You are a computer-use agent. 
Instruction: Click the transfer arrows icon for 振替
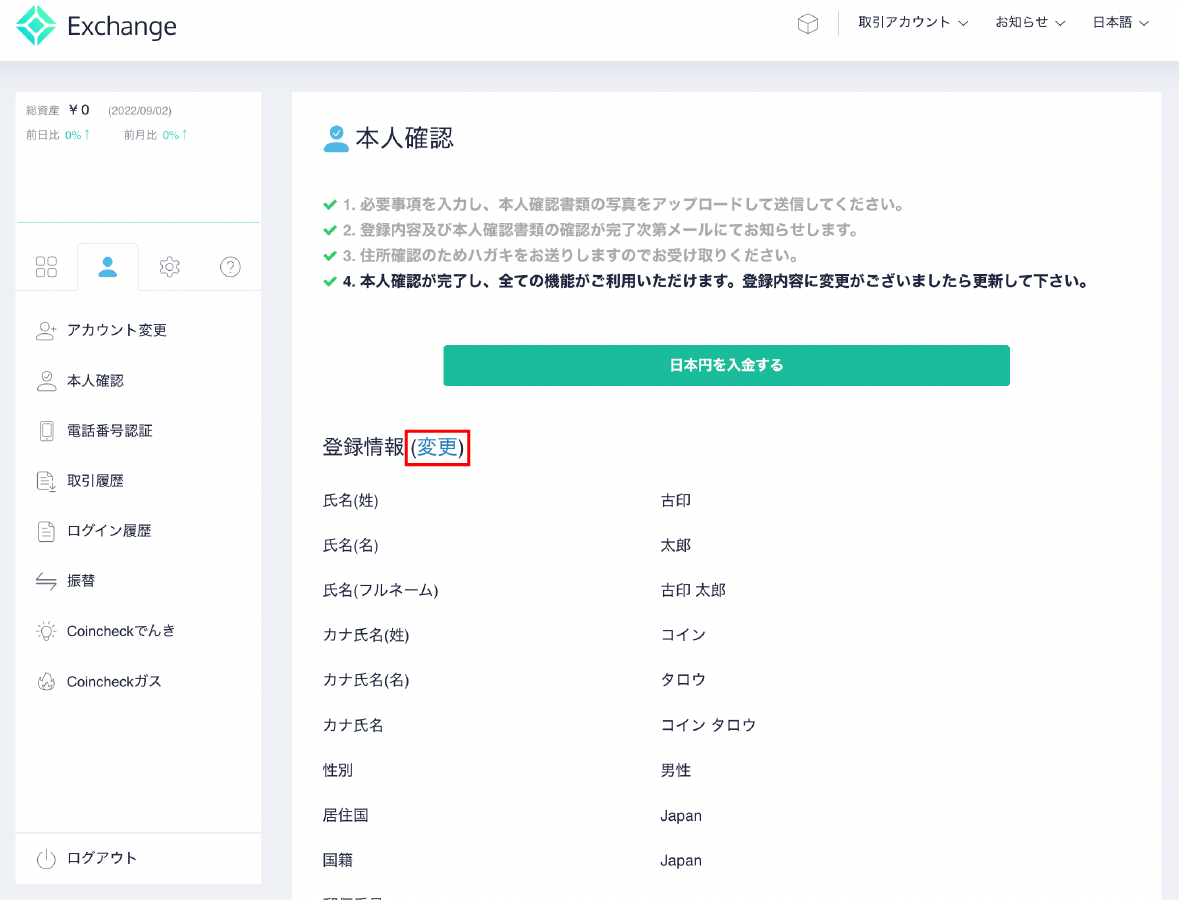pyautogui.click(x=46, y=581)
